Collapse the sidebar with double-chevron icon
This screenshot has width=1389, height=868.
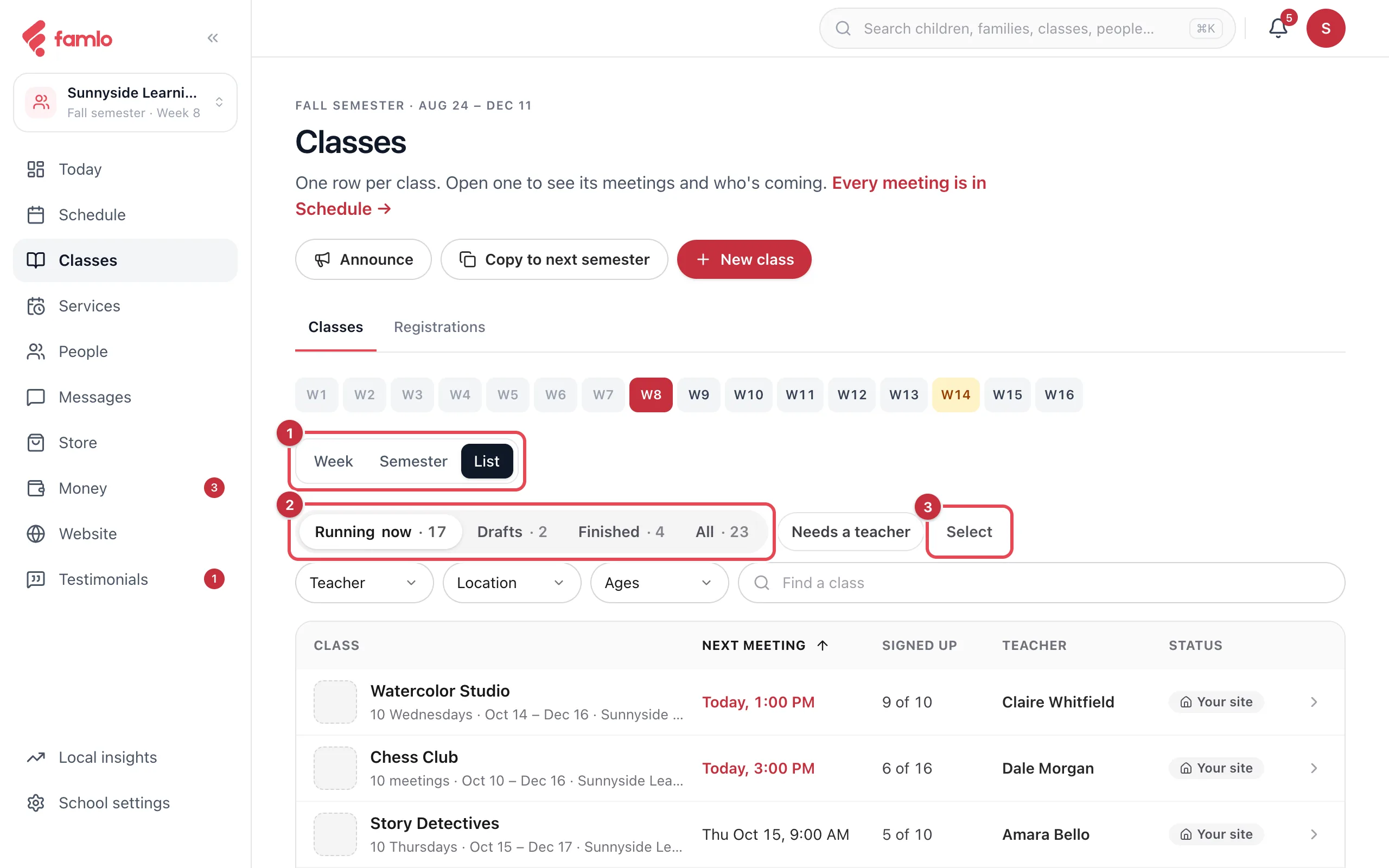[x=213, y=38]
